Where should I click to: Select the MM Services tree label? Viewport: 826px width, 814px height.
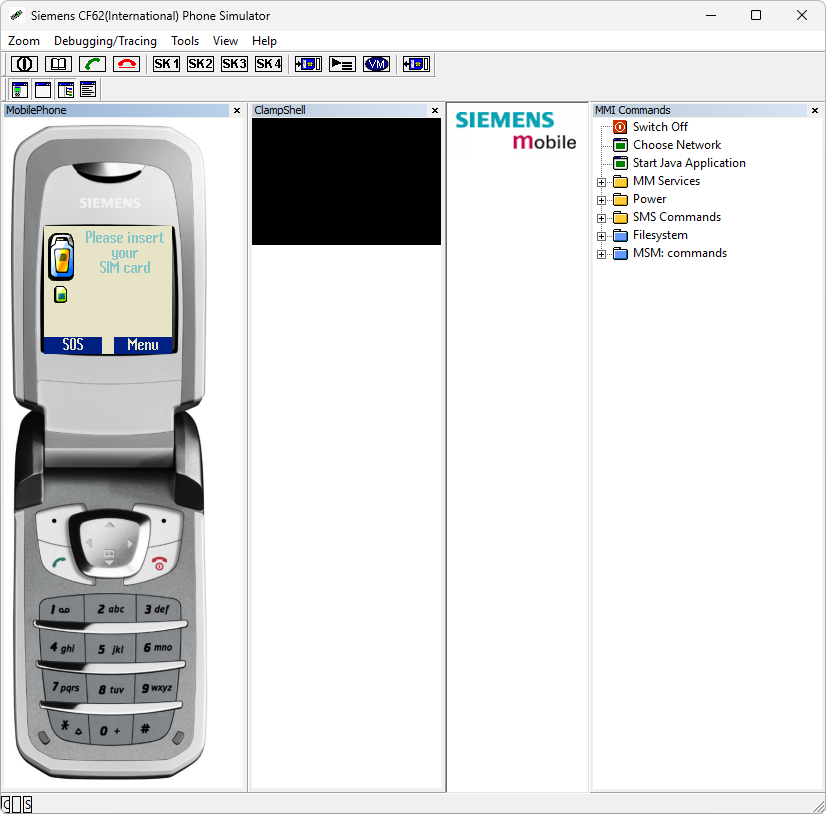coord(666,181)
